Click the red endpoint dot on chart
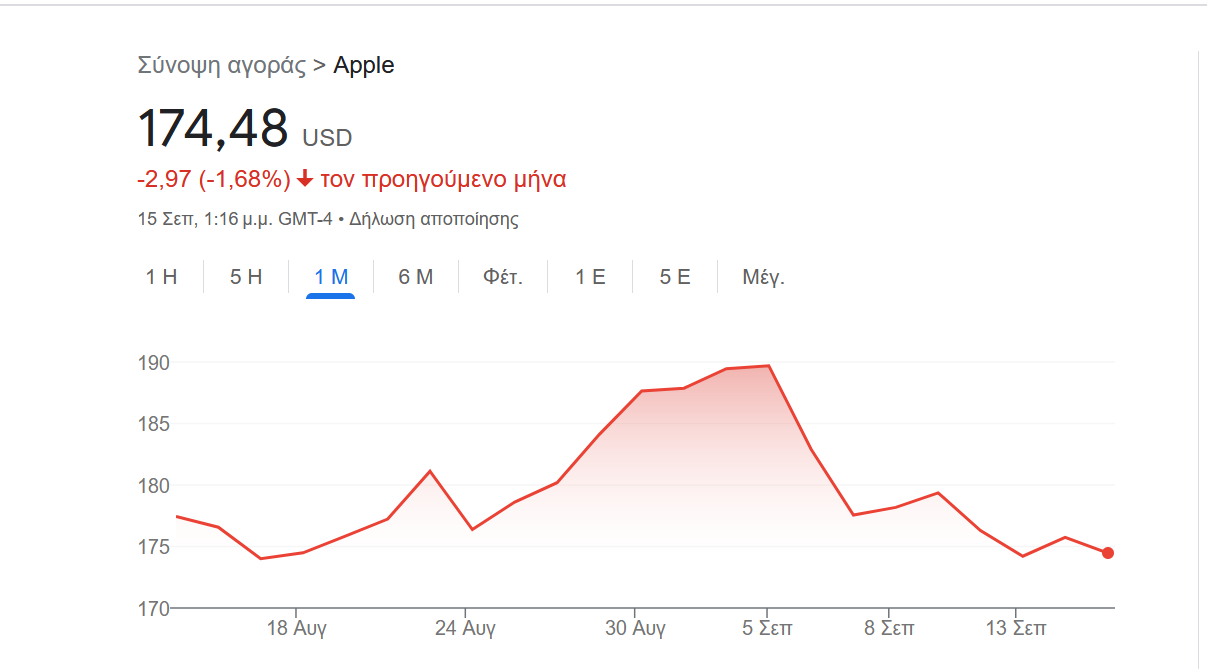 (1107, 553)
